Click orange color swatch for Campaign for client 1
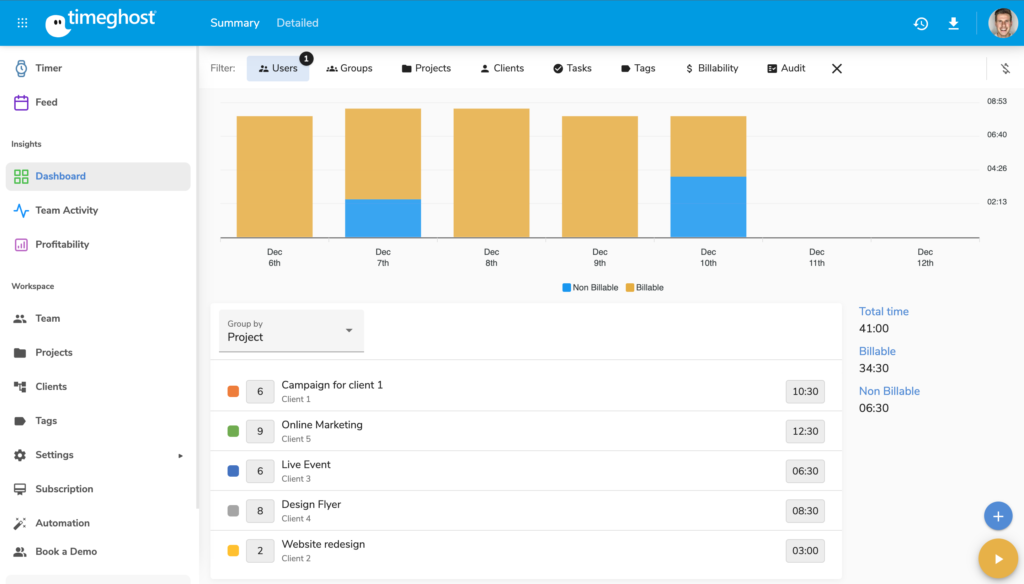Viewport: 1024px width, 584px height. tap(233, 391)
